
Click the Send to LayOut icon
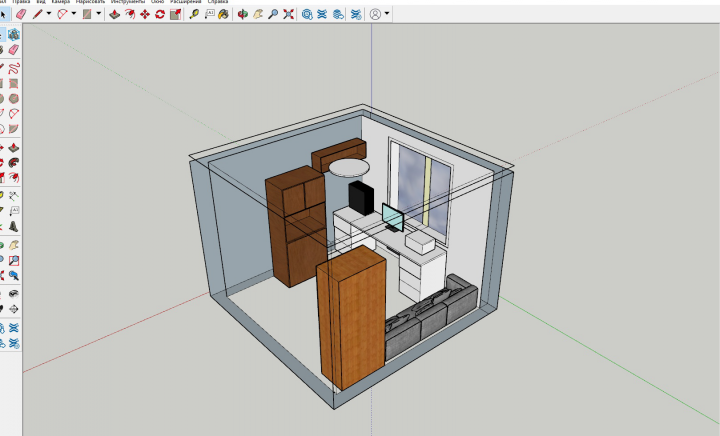(338, 14)
